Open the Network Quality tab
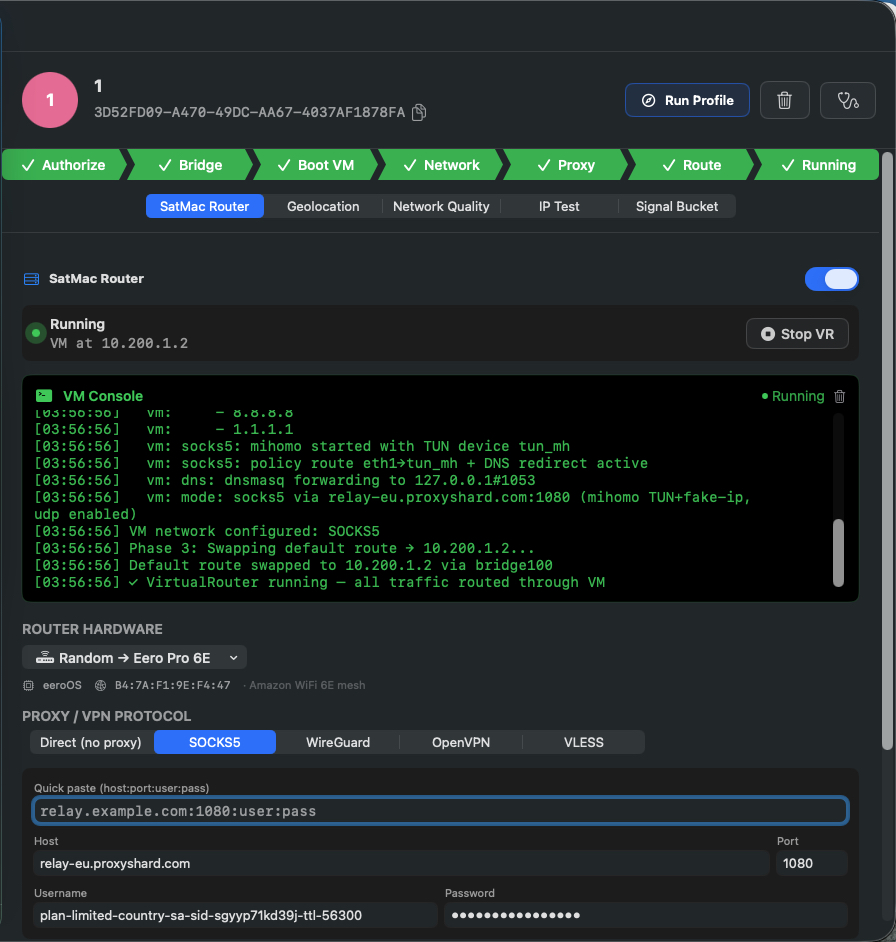The image size is (896, 942). click(x=441, y=206)
